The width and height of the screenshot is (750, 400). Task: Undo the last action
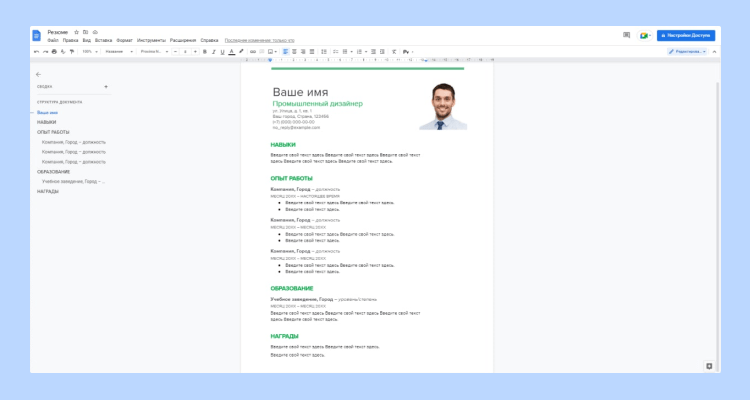pyautogui.click(x=36, y=52)
